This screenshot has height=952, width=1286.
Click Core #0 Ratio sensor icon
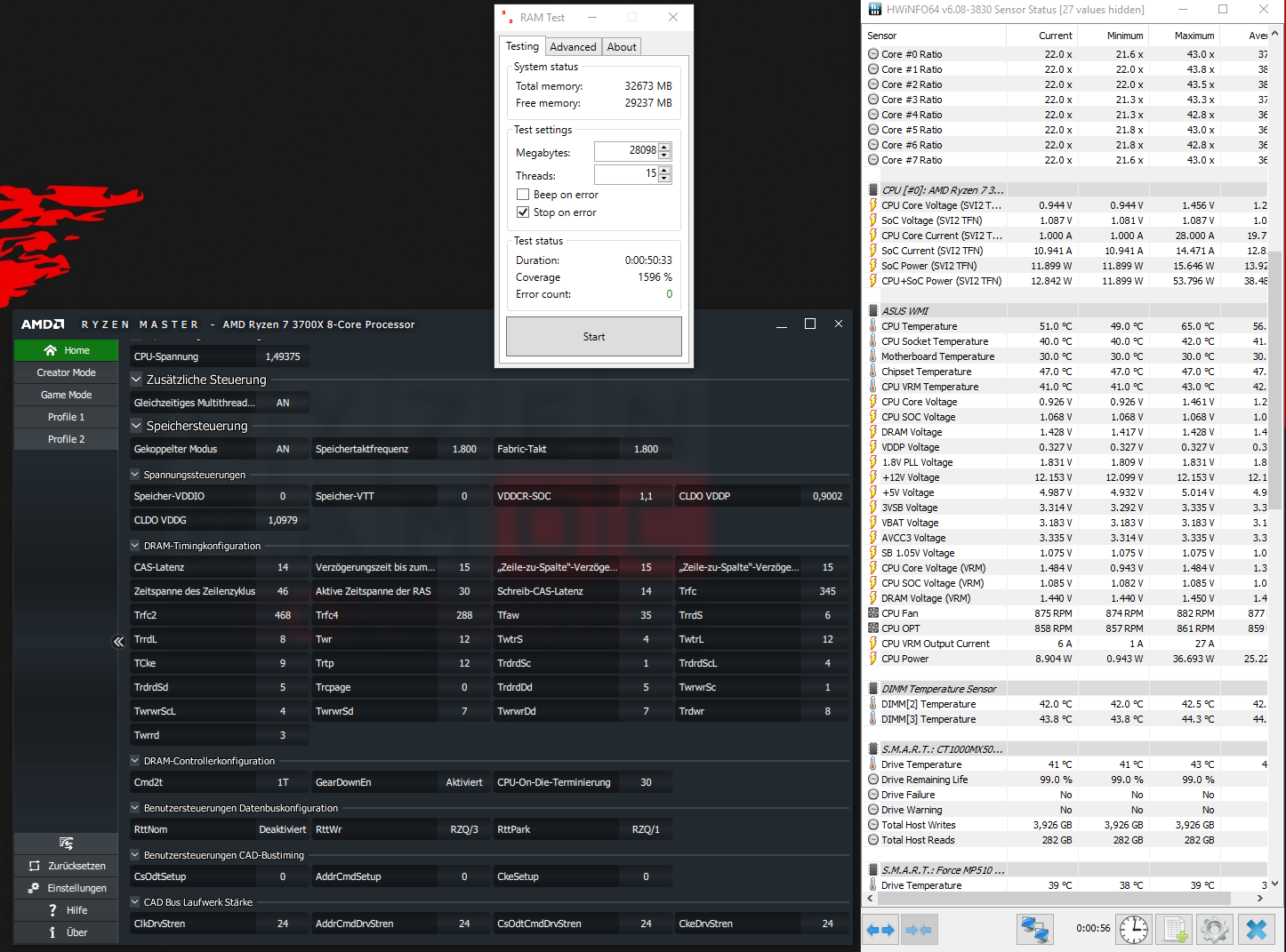point(873,54)
